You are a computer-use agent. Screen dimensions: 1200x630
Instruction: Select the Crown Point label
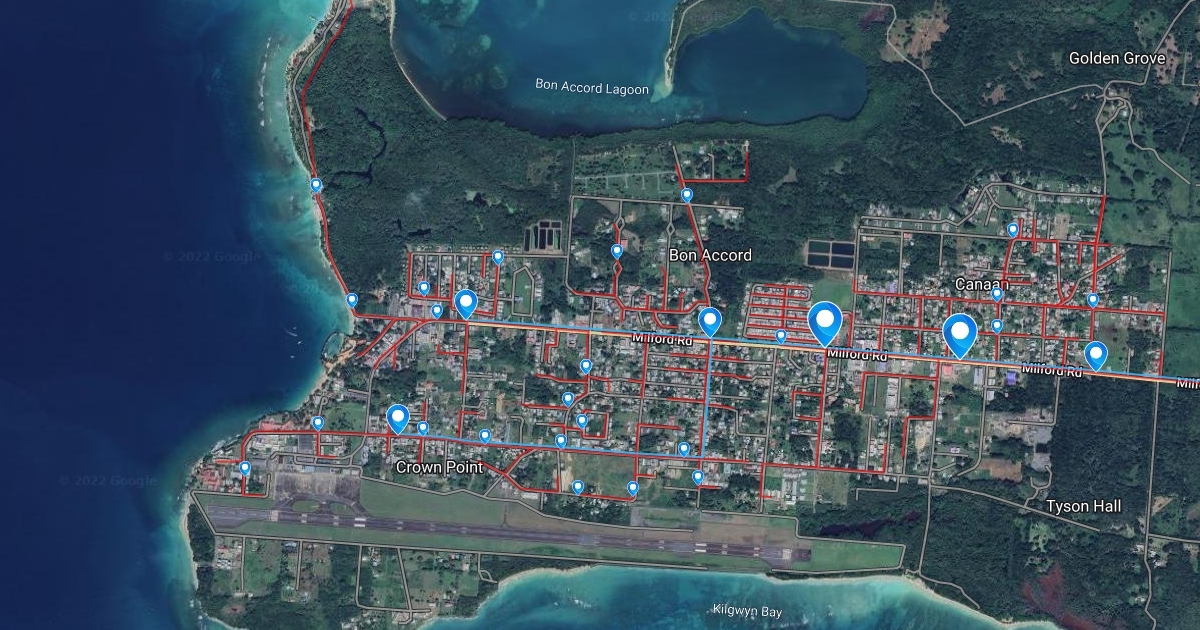[439, 467]
